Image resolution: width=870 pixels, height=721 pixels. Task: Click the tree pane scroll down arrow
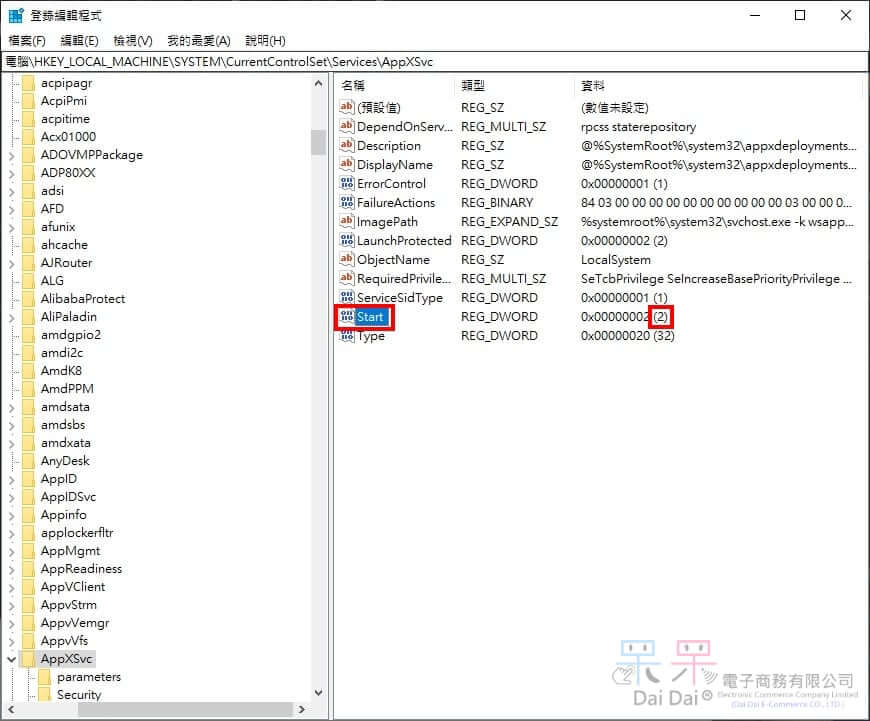click(x=318, y=692)
